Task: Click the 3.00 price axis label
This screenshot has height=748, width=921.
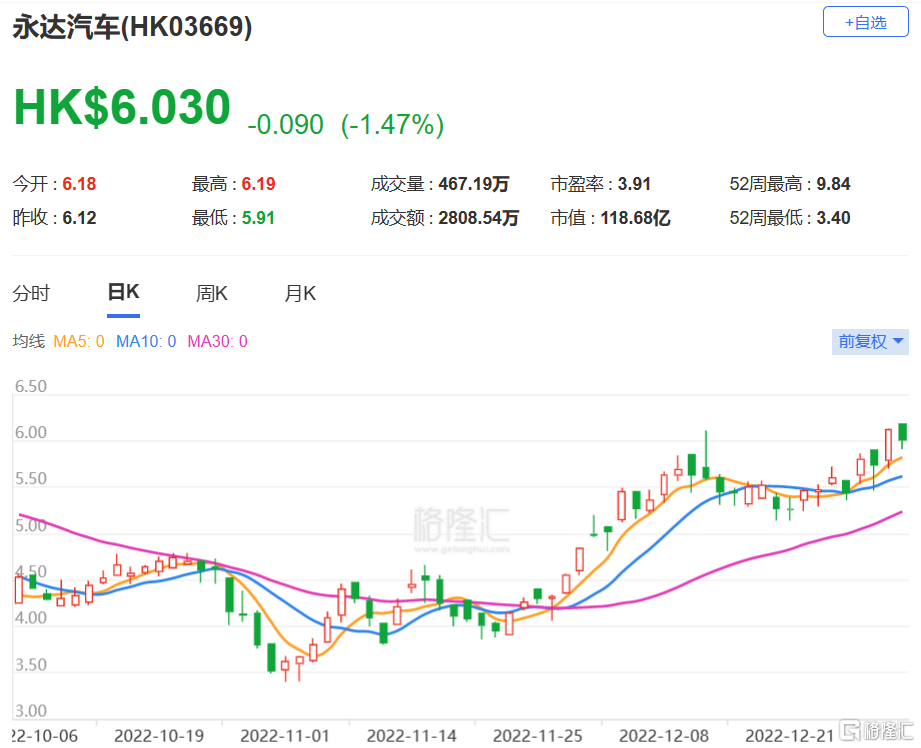Action: click(x=31, y=711)
